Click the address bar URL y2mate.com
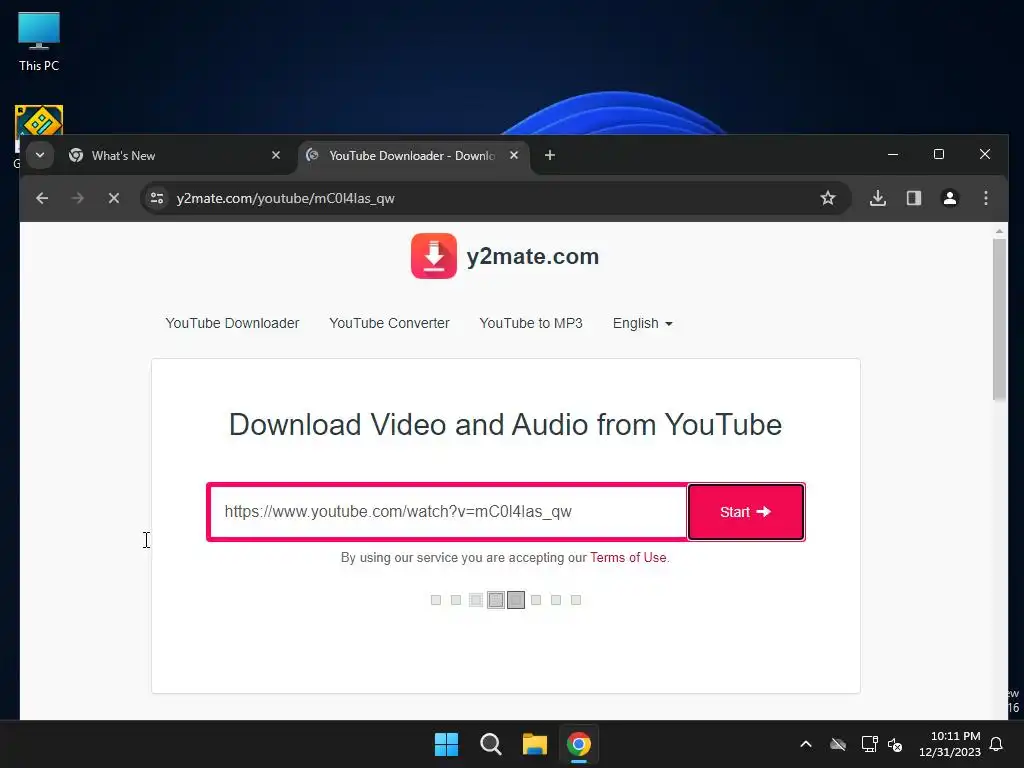 pos(285,199)
